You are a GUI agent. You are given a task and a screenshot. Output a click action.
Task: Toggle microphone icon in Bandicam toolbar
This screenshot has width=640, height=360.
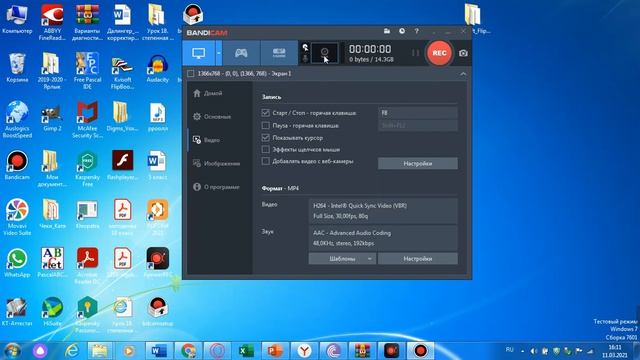(305, 59)
